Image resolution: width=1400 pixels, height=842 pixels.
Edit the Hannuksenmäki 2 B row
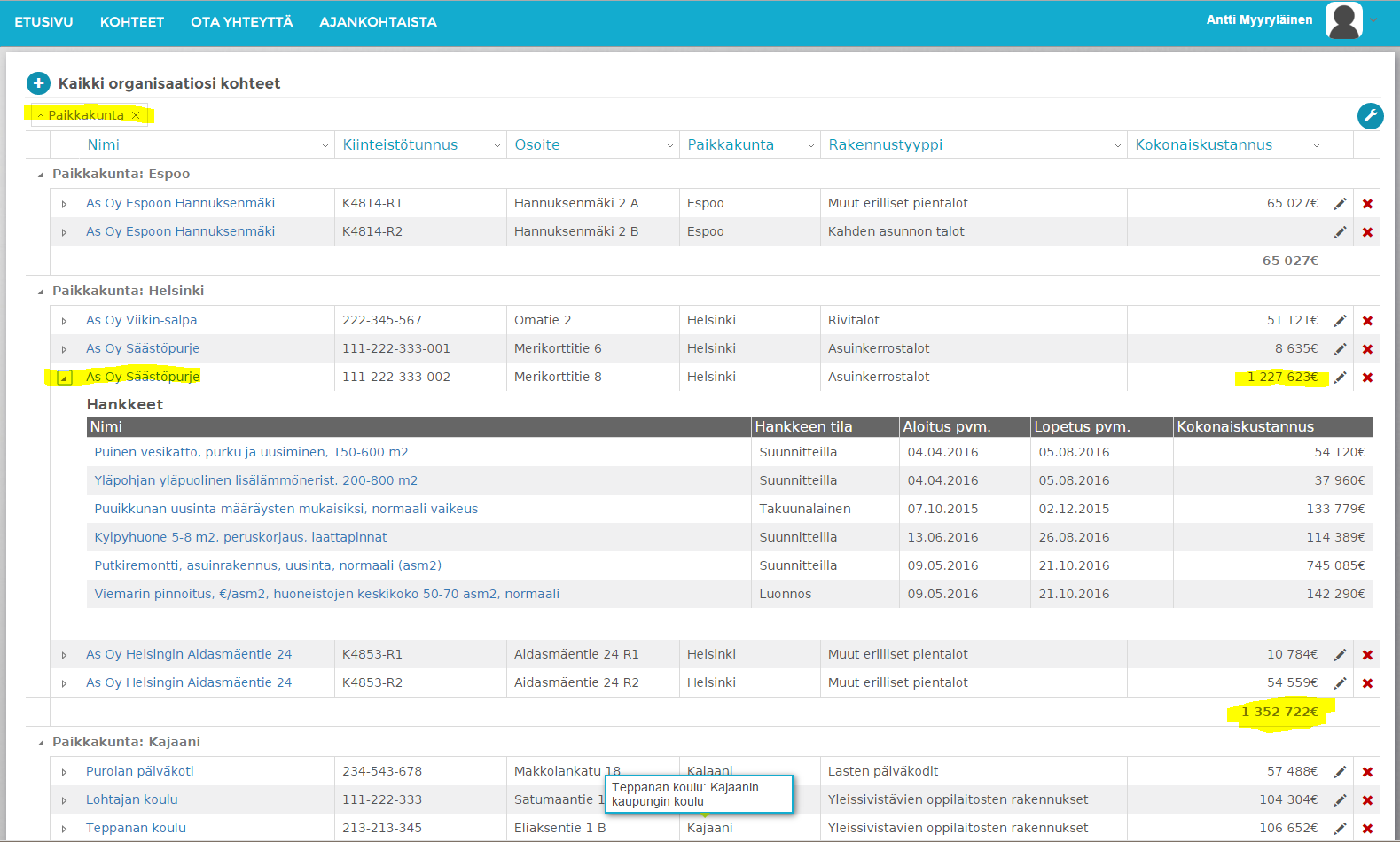(1341, 232)
